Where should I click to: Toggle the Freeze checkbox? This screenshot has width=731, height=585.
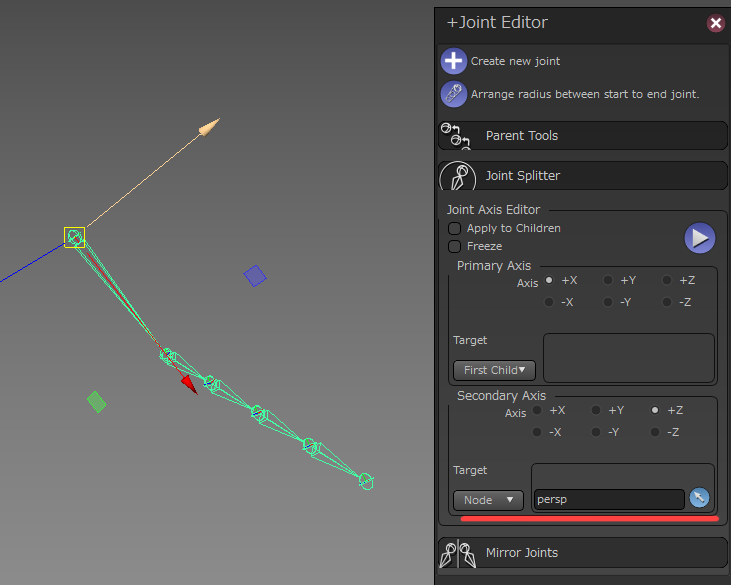pos(454,246)
